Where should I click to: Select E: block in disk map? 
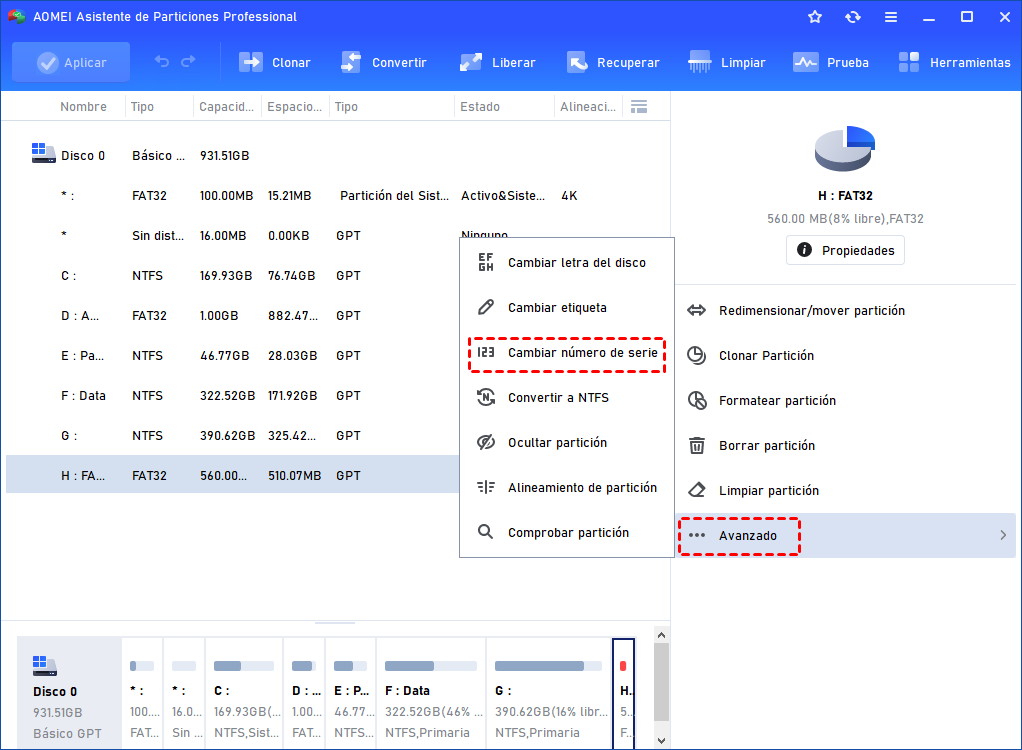coord(351,693)
